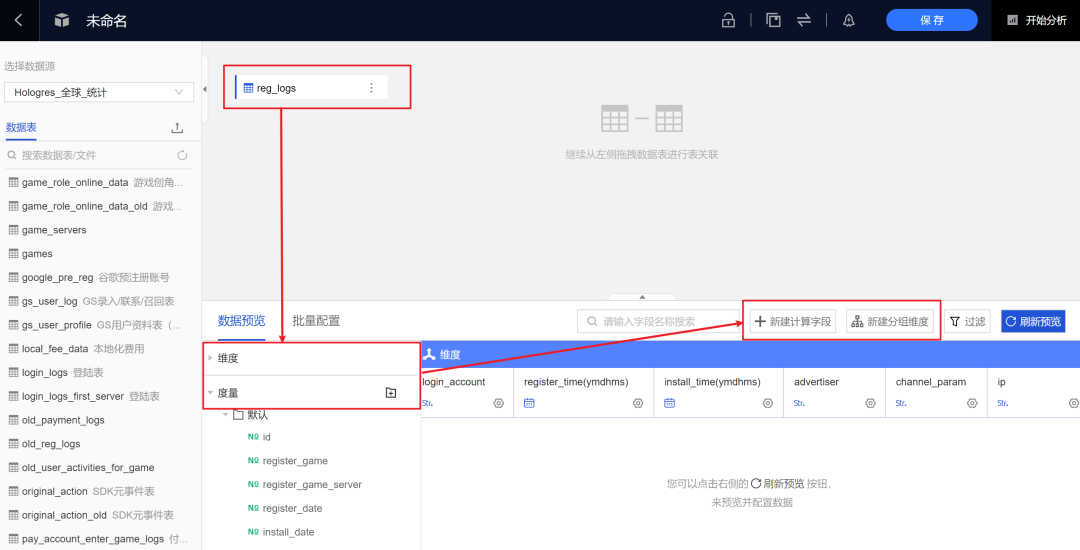This screenshot has width=1080, height=550.
Task: Click the 未命名 dataset title
Action: pyautogui.click(x=107, y=21)
